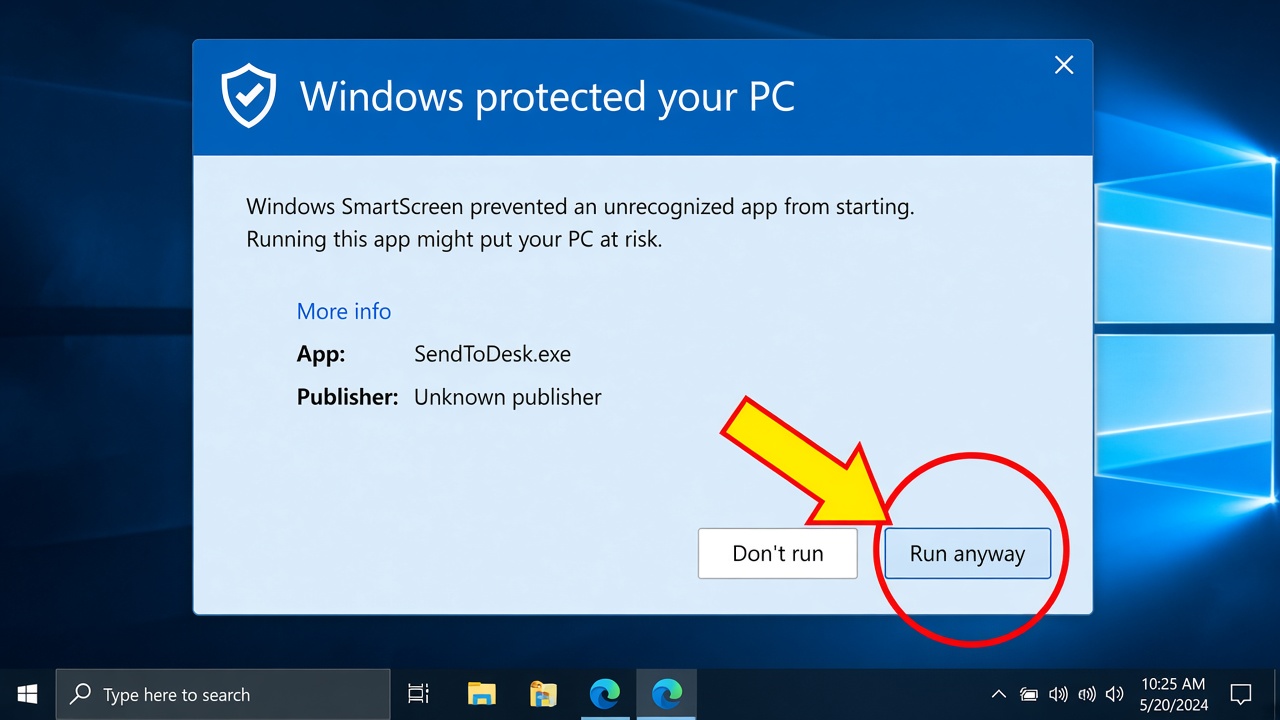Click the 'Running this app might' warning line

point(454,240)
